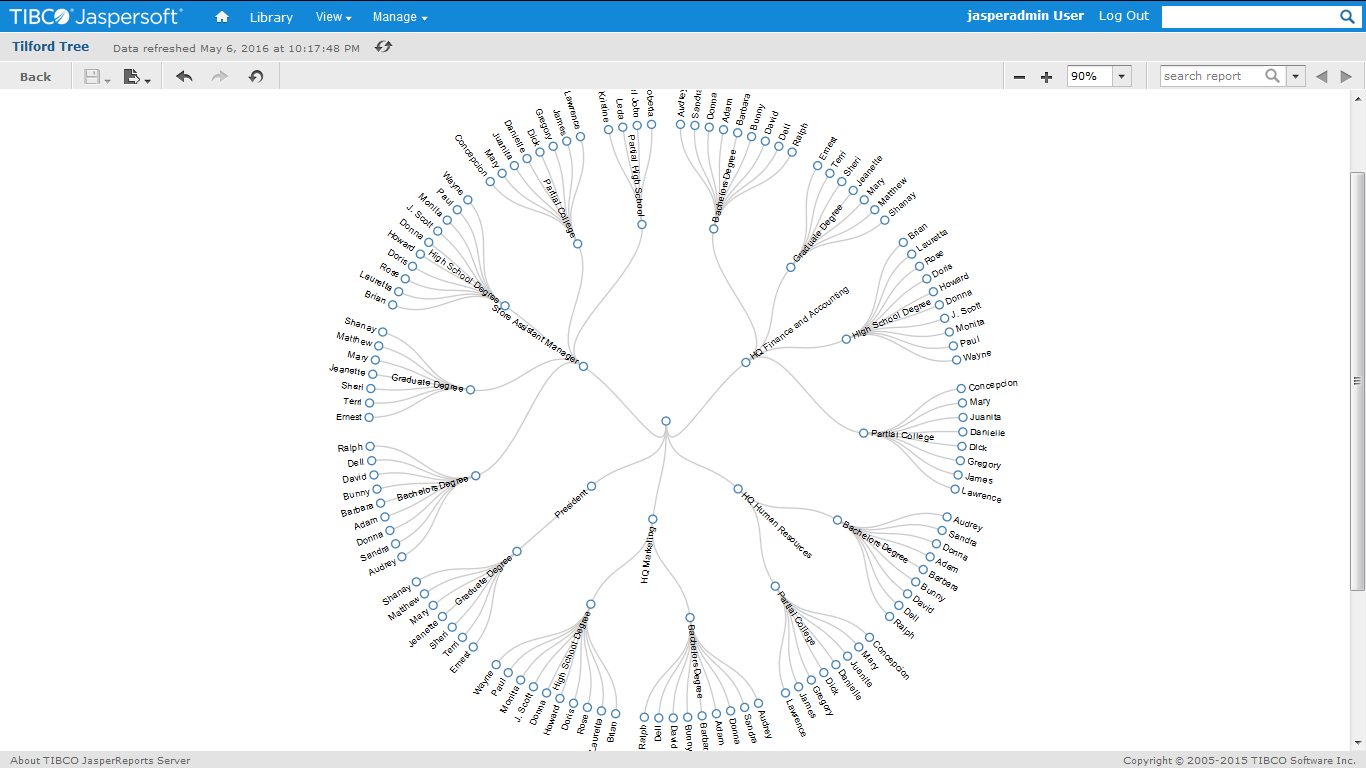Open the 90% zoom level dropdown

click(x=1120, y=75)
